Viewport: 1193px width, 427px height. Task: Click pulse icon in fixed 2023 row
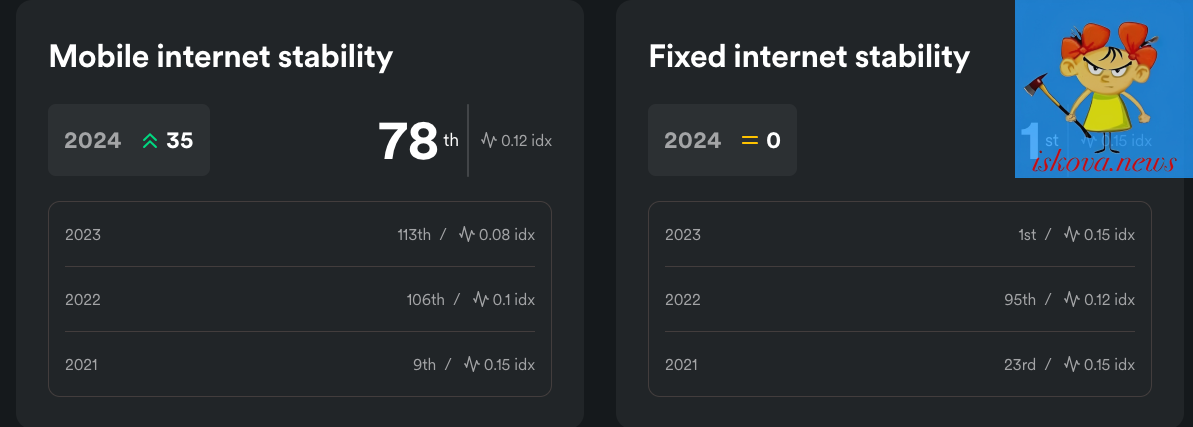click(1071, 234)
